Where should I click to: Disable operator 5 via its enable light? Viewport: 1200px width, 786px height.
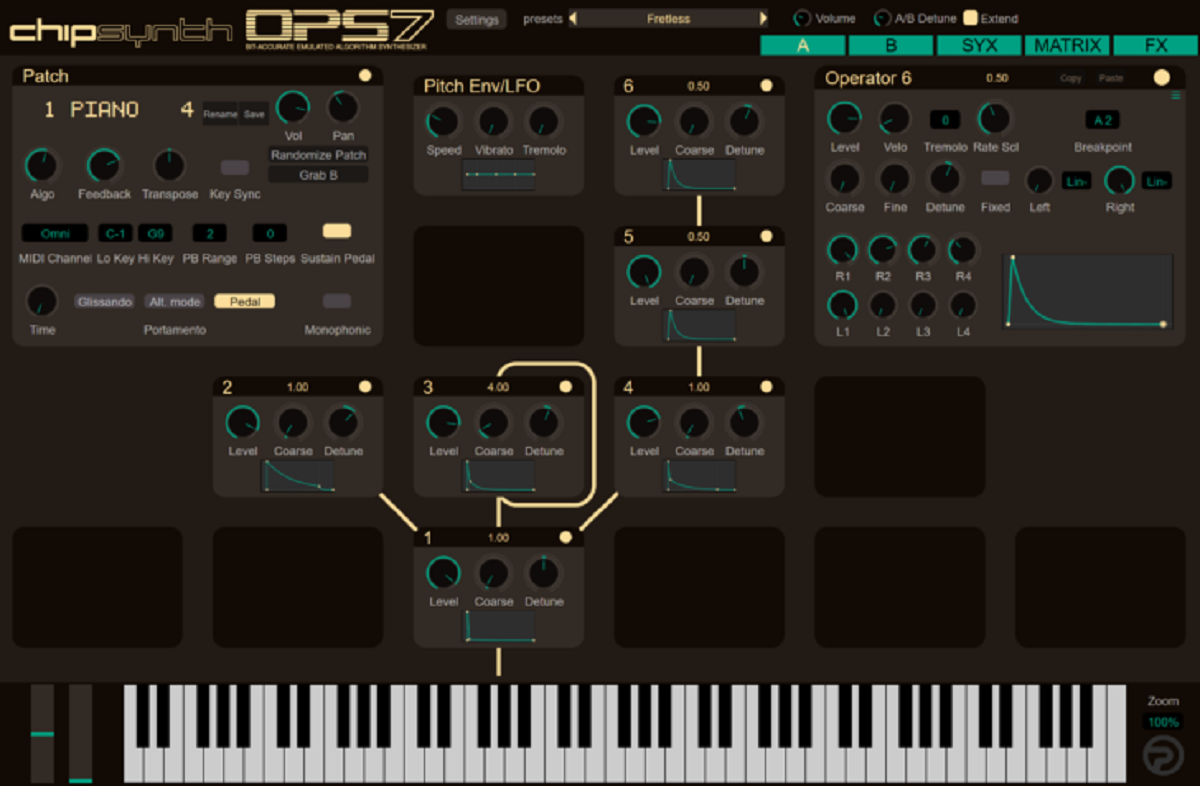point(766,236)
